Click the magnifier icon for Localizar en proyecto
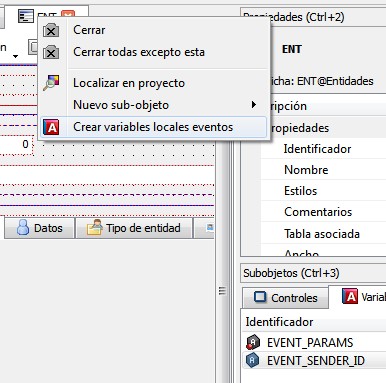This screenshot has height=383, width=386. pos(51,83)
